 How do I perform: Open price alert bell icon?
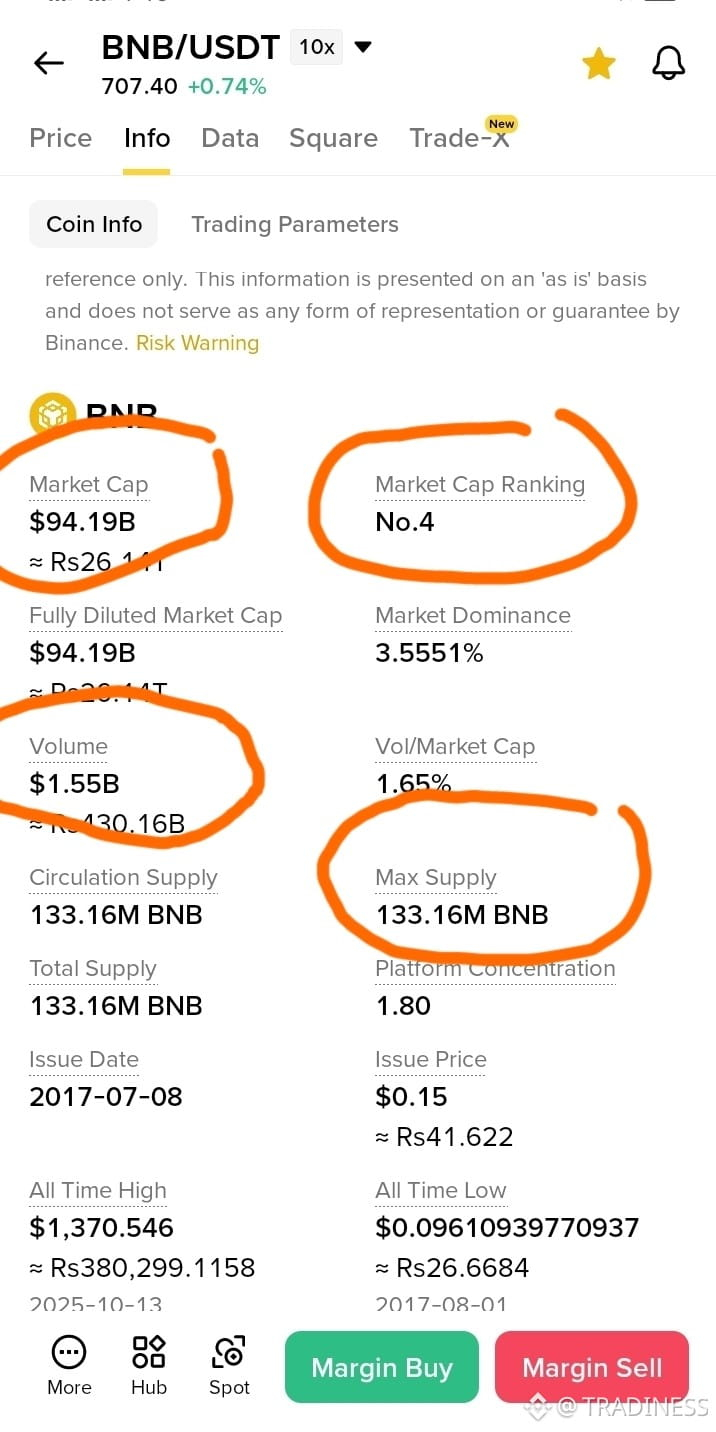click(x=669, y=63)
